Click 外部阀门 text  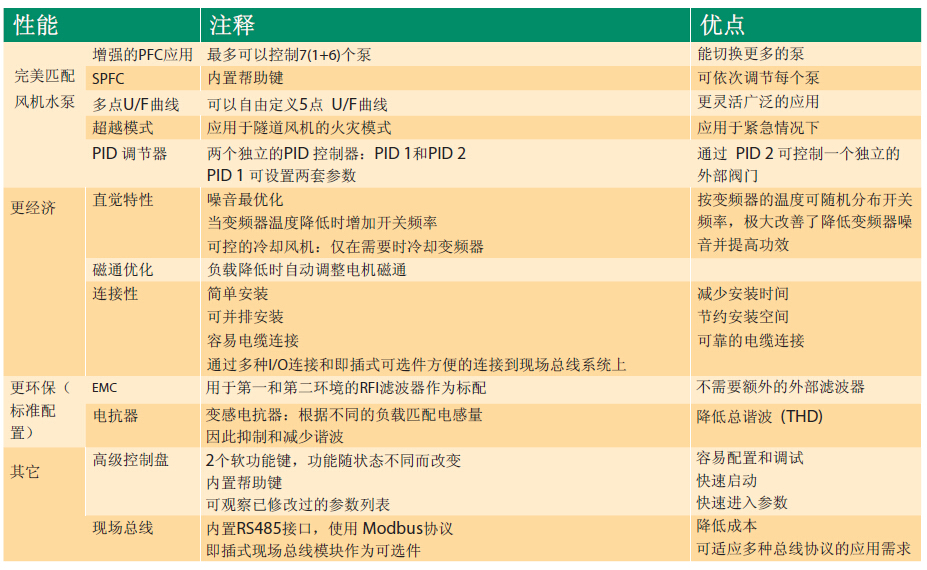[x=728, y=176]
